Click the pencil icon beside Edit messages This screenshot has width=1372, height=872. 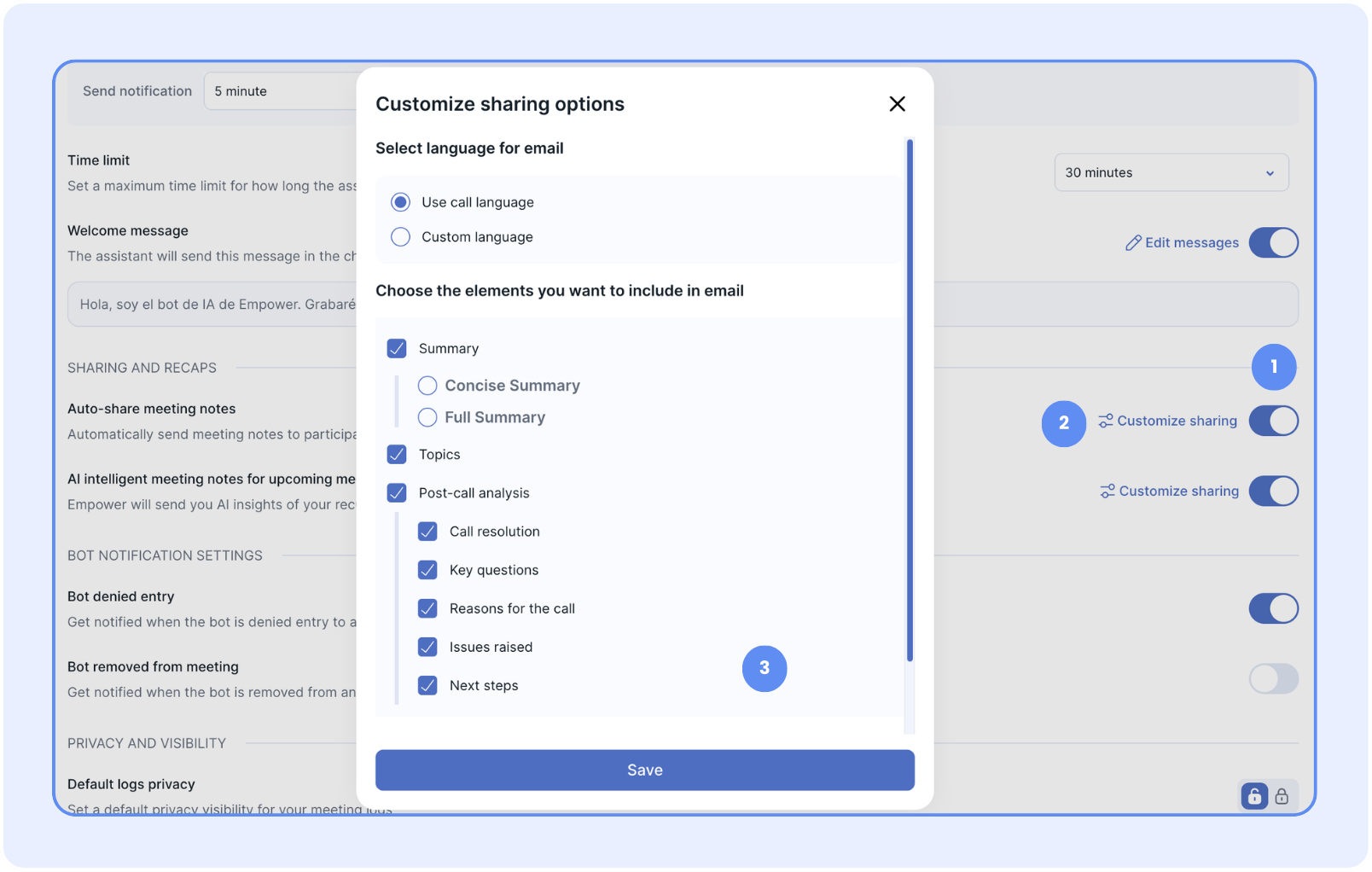pos(1132,243)
